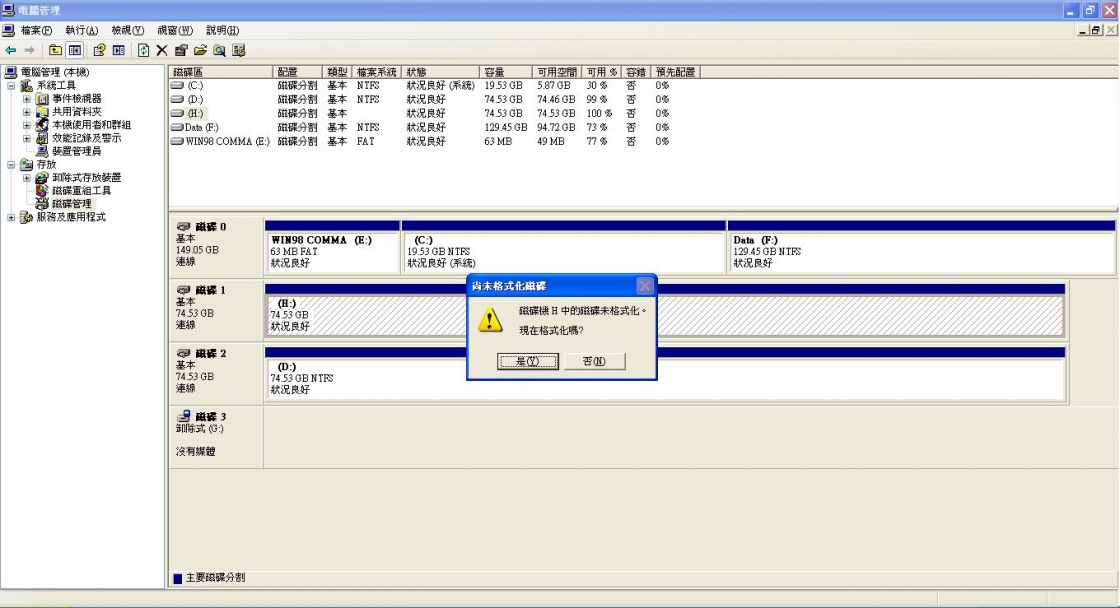Screen dimensions: 1120x608
Task: Toggle the action pane toolbar icon
Action: click(119, 50)
